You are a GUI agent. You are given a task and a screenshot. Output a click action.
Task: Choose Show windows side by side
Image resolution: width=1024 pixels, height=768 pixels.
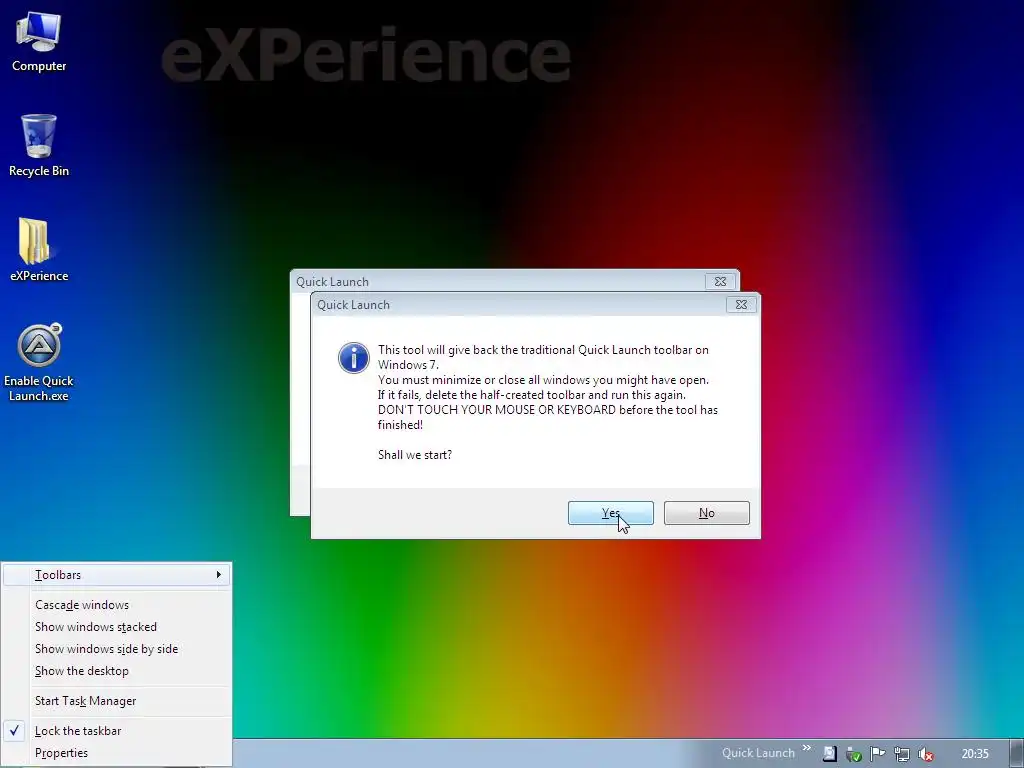point(117,649)
